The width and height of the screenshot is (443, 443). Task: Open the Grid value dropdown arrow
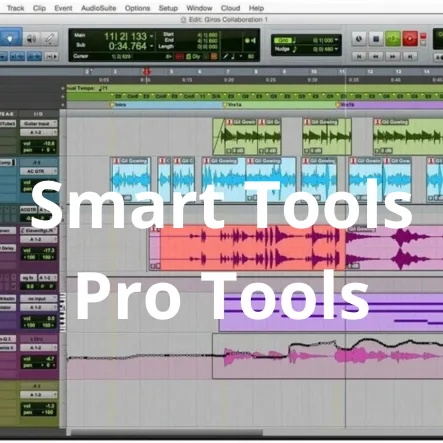(336, 40)
